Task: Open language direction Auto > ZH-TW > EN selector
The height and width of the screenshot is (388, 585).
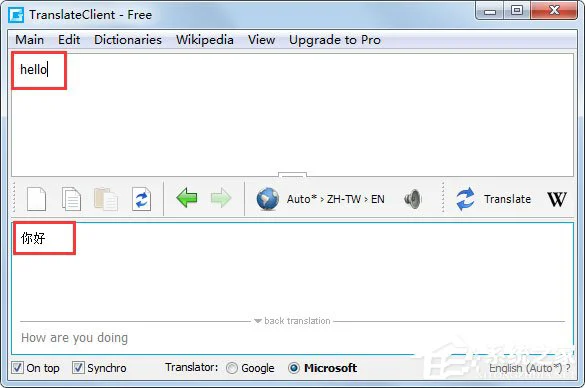Action: tap(335, 199)
